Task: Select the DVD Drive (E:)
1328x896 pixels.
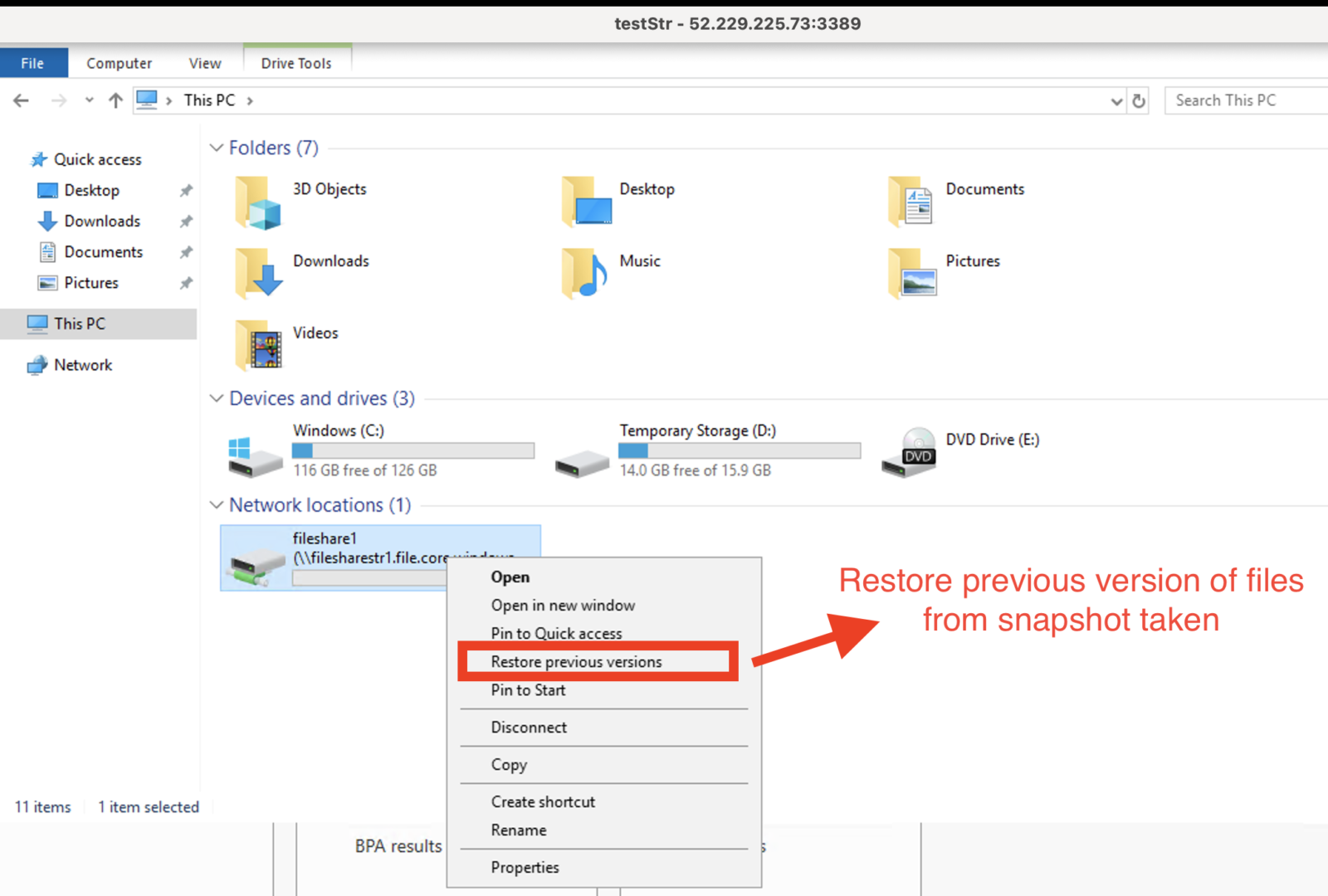Action: pyautogui.click(x=992, y=440)
